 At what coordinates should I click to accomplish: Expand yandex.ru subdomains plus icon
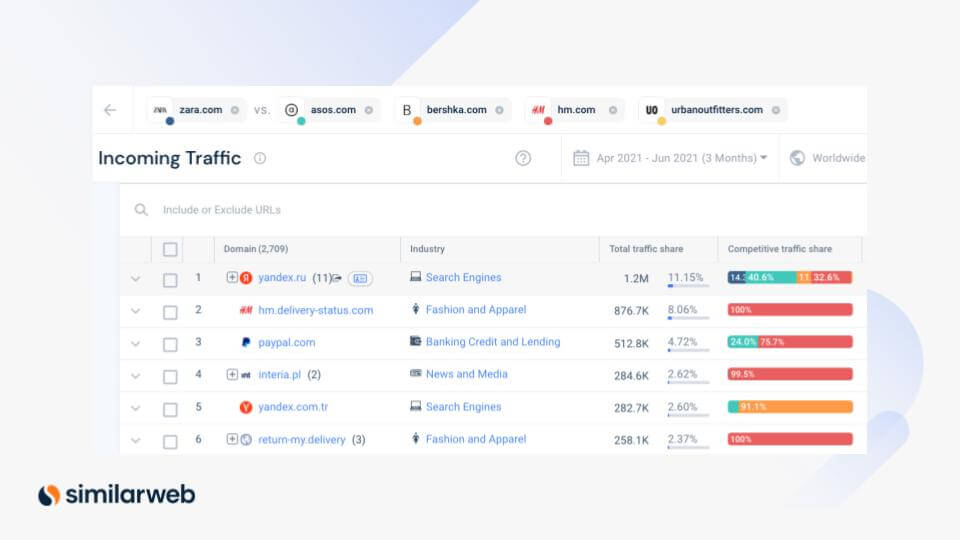[x=232, y=277]
